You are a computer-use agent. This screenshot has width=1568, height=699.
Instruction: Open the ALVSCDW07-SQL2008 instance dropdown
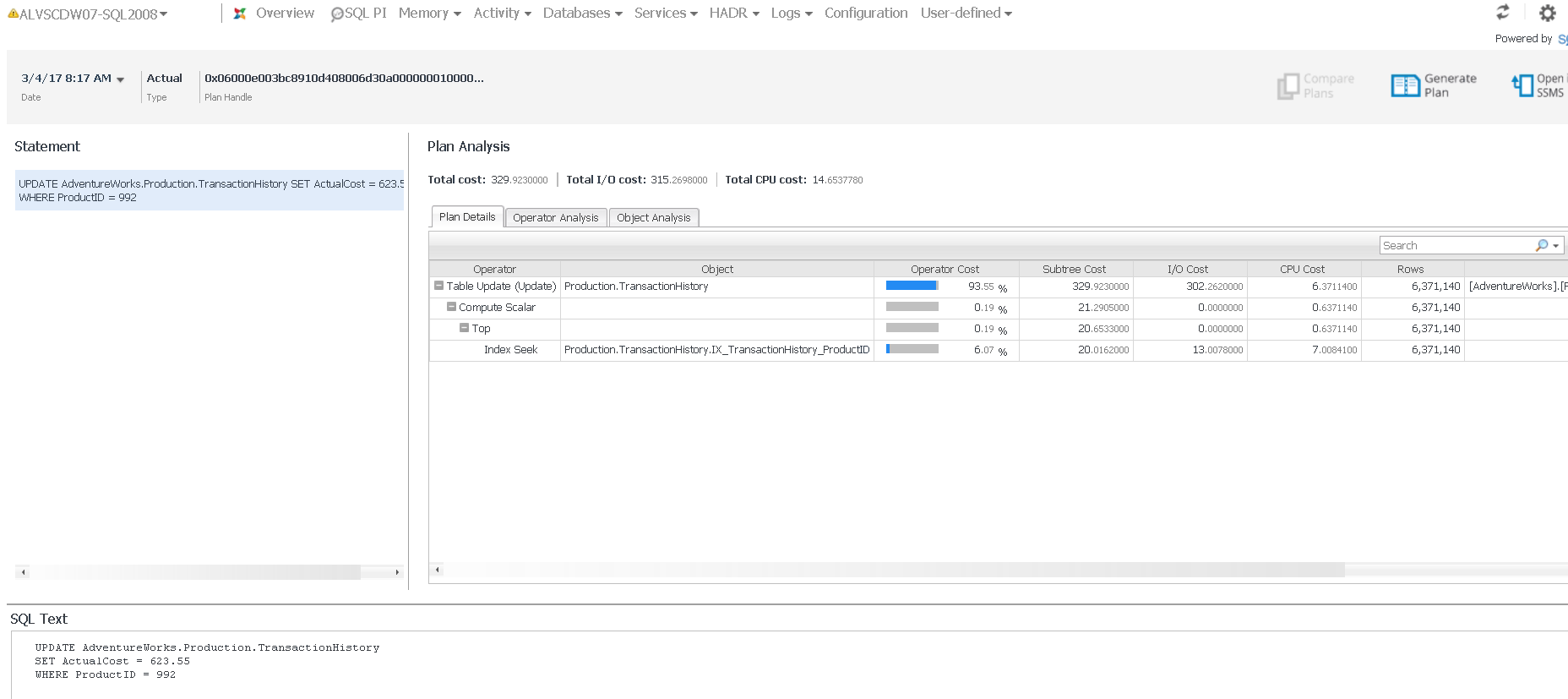coord(163,14)
